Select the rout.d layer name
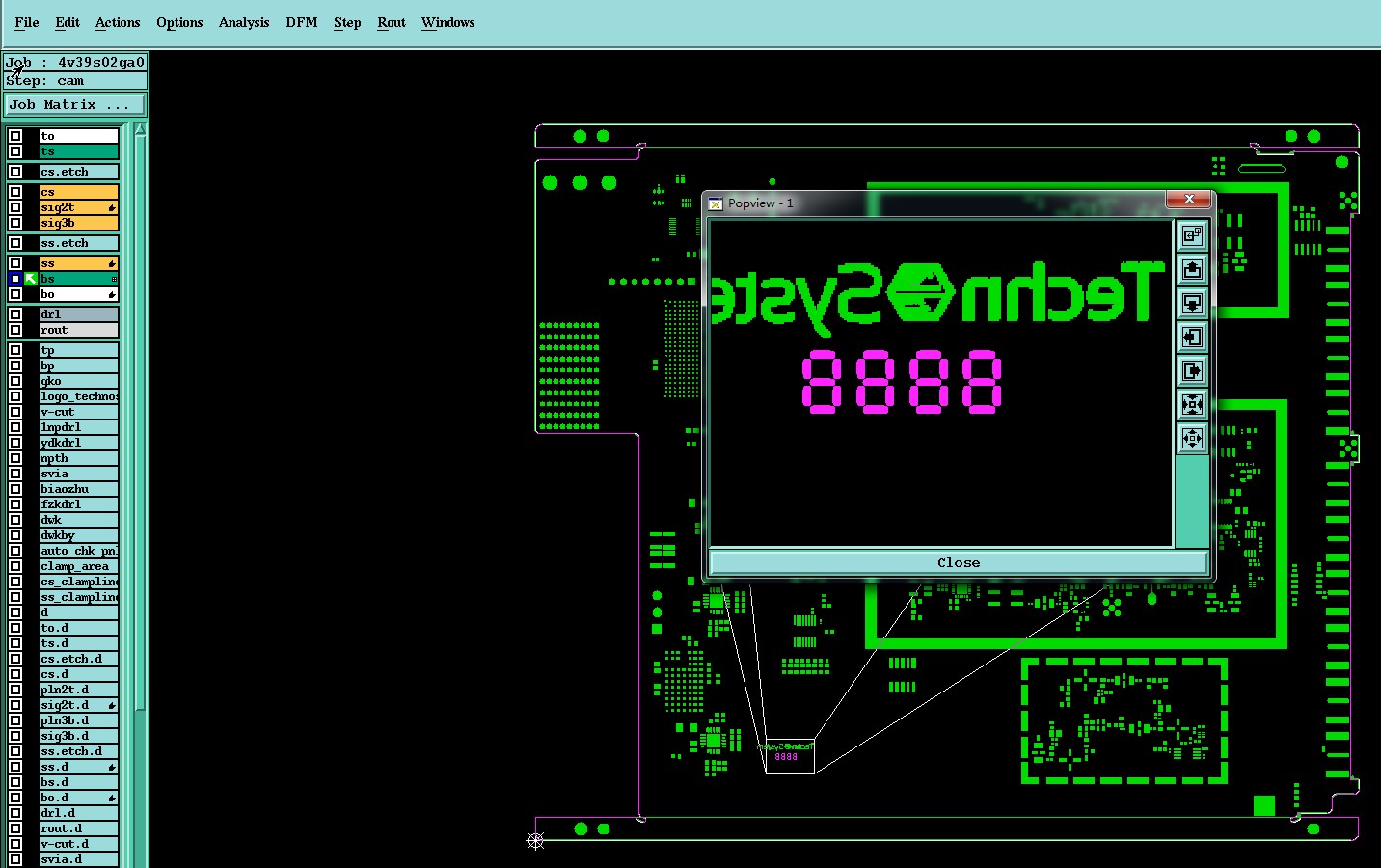 (x=78, y=828)
